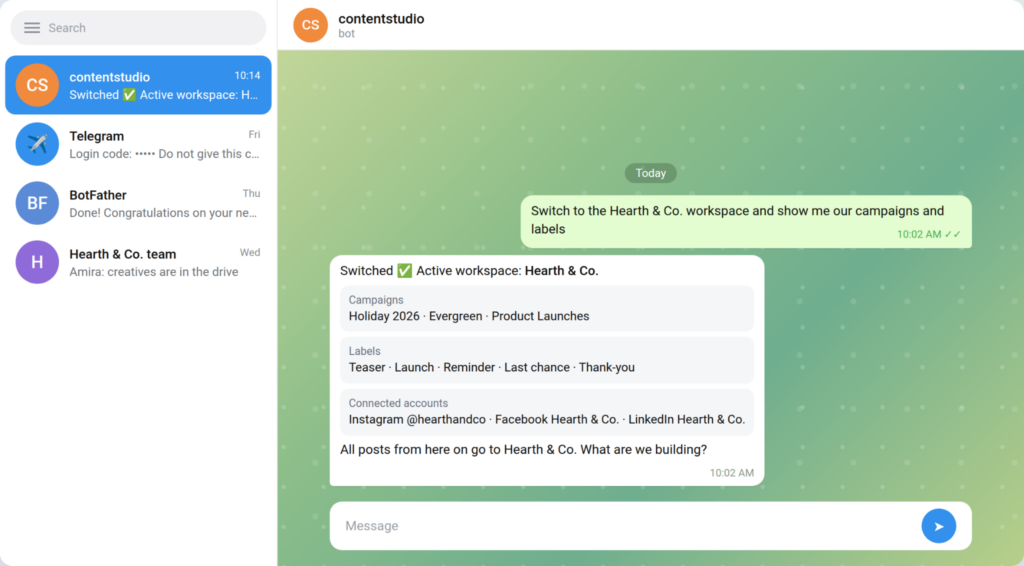Image resolution: width=1024 pixels, height=566 pixels.
Task: Click 'What are we building?' text line
Action: click(x=523, y=449)
